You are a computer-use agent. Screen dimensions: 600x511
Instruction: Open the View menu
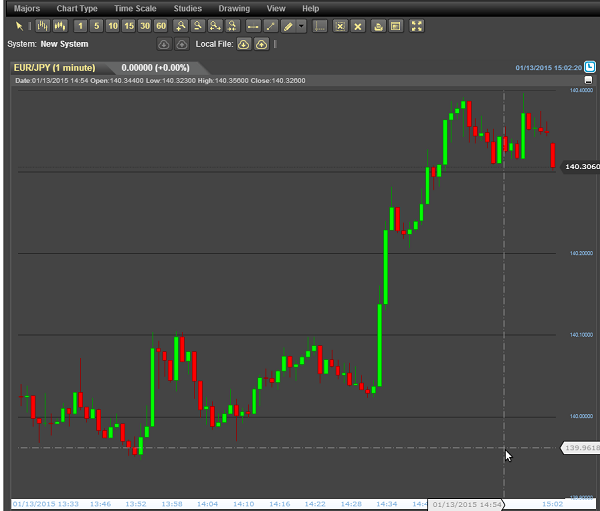point(276,8)
